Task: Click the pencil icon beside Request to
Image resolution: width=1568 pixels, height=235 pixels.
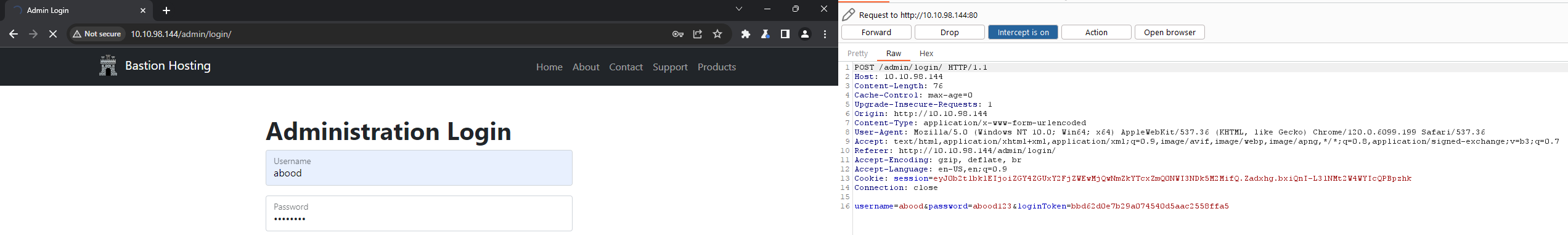Action: click(x=849, y=14)
